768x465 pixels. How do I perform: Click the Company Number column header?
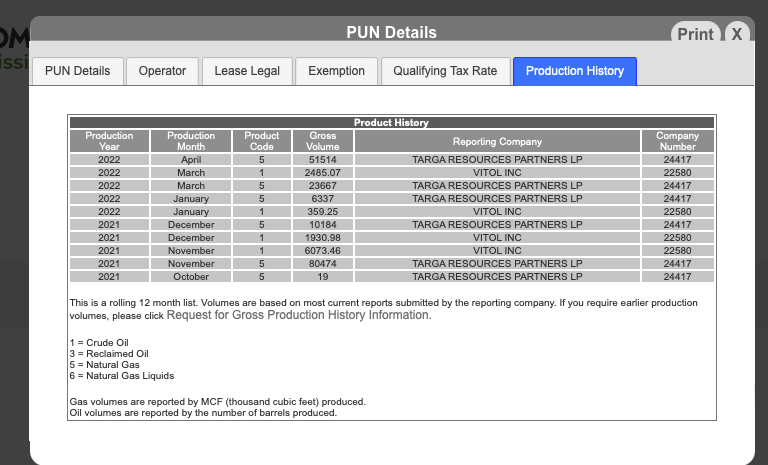[677, 141]
